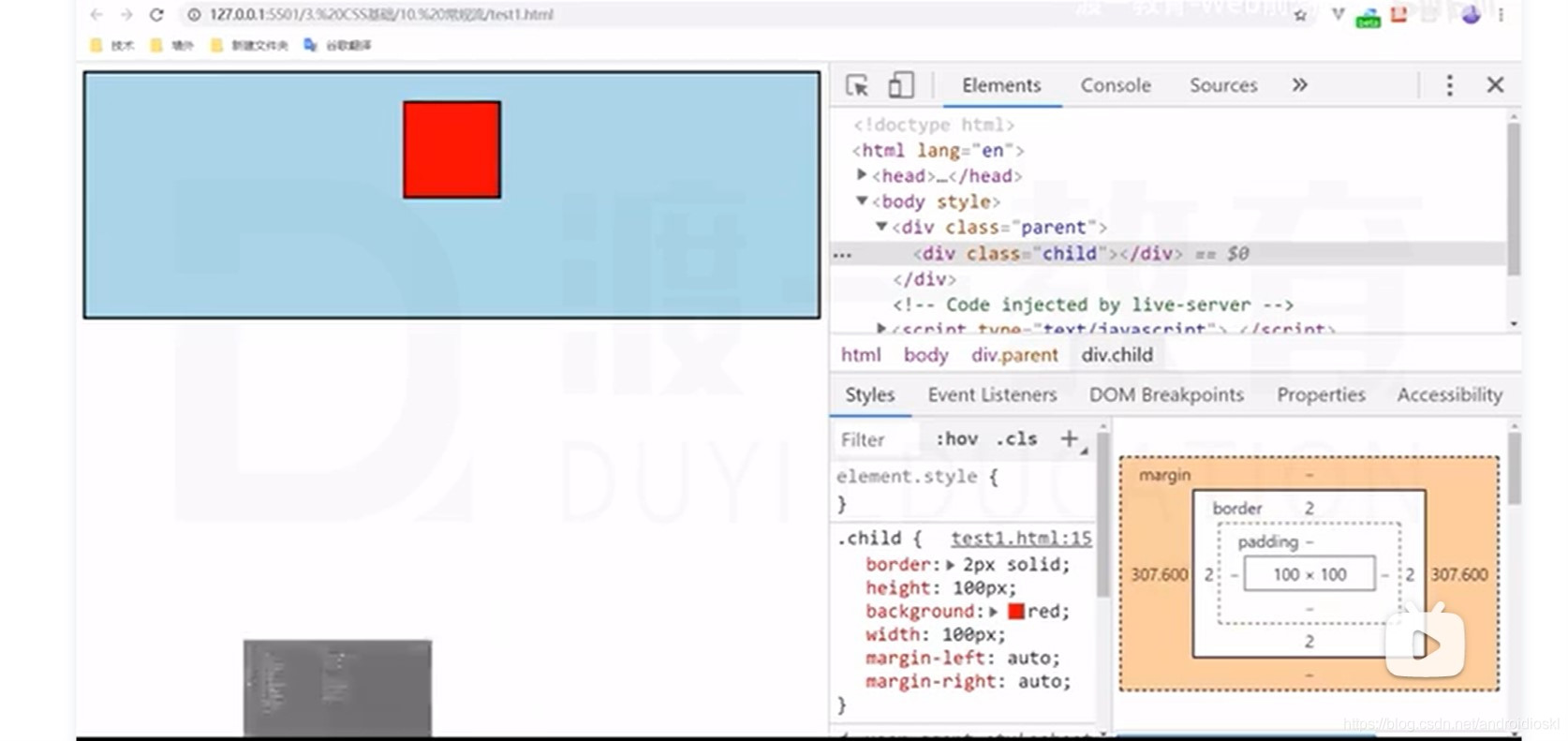Select html in the breadcrumb bar
The height and width of the screenshot is (741, 1568).
click(861, 355)
